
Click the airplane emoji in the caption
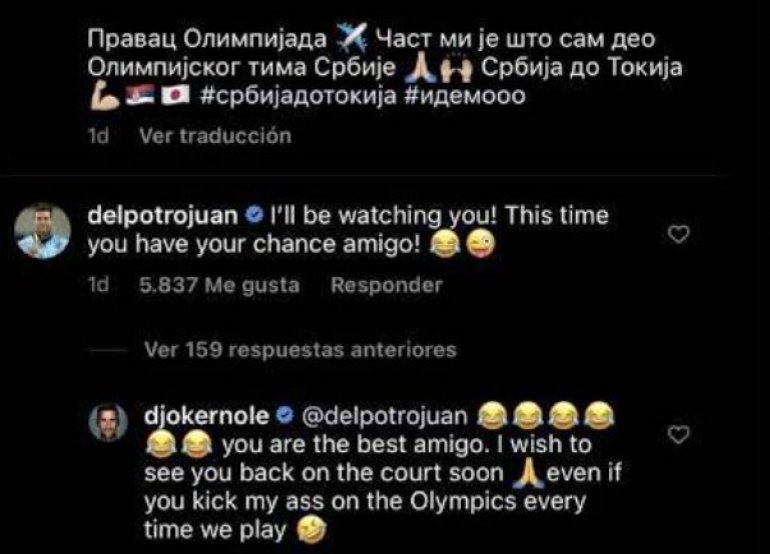point(351,38)
